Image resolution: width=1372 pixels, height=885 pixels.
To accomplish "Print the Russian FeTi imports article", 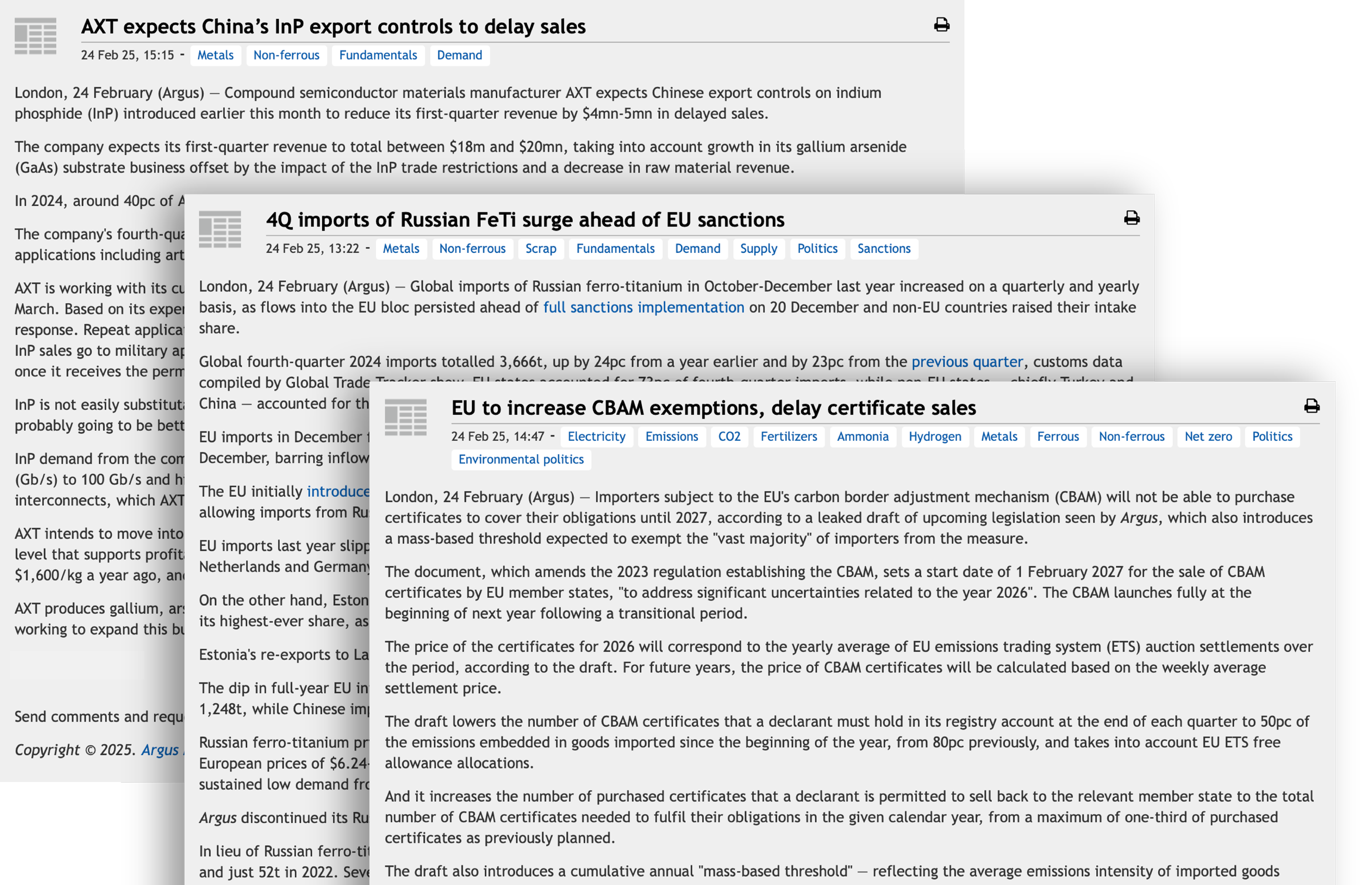I will [x=1131, y=218].
